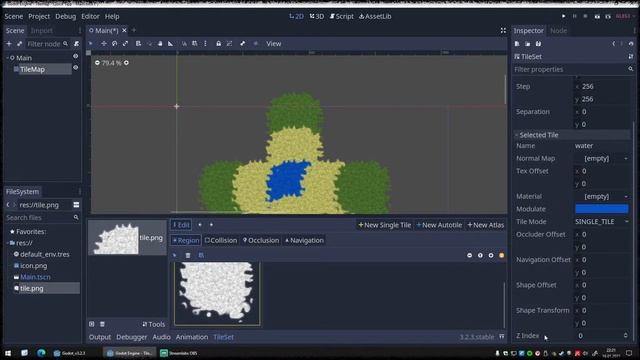640x360 pixels.
Task: Go to previous edited object in history
Action: (613, 44)
